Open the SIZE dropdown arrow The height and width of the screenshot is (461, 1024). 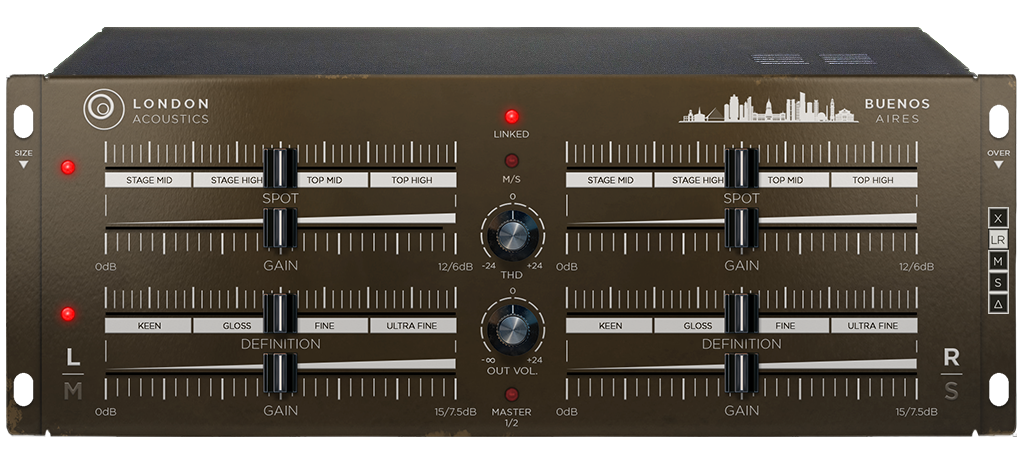[x=23, y=165]
